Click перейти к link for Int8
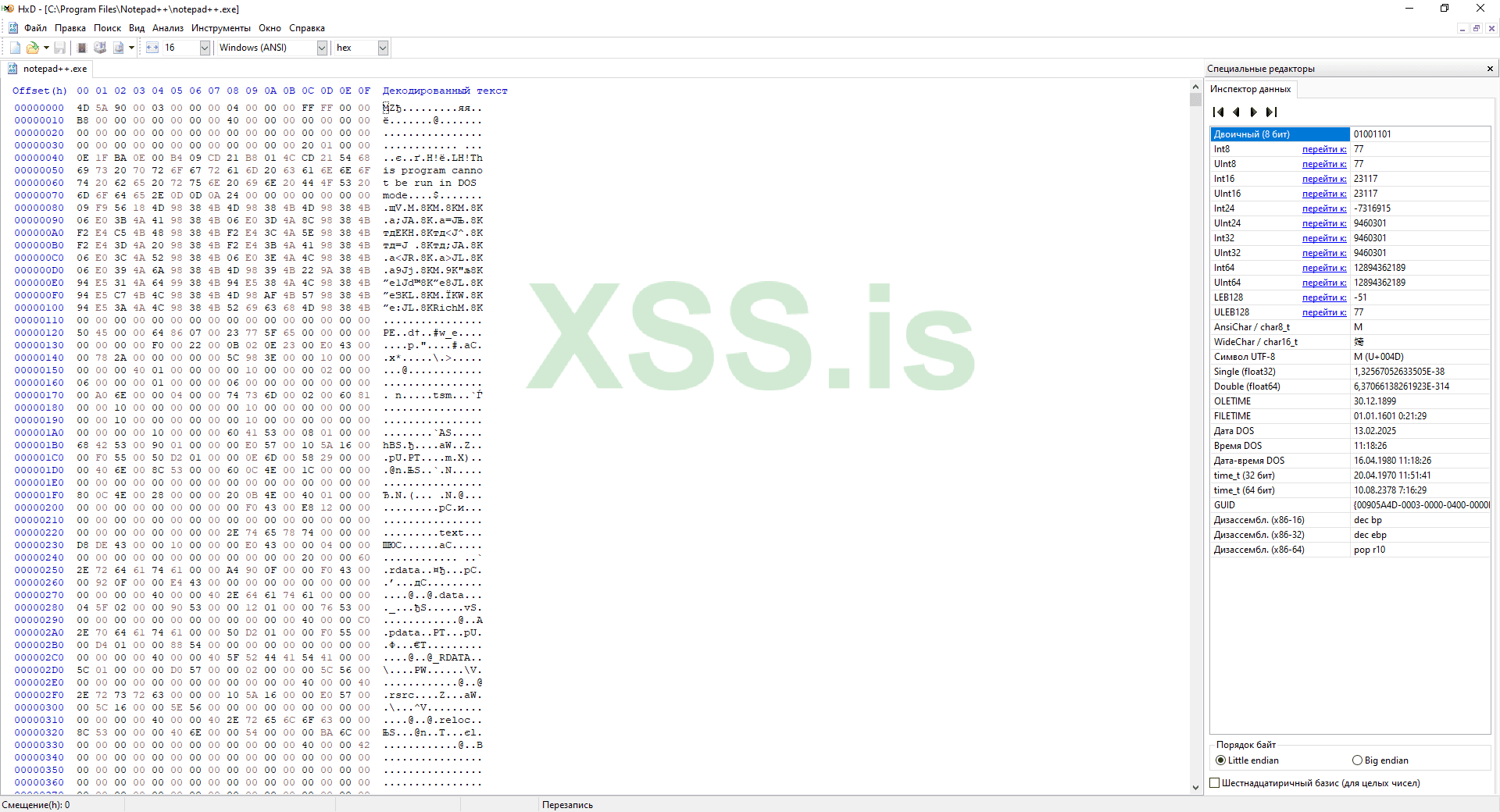 pos(1324,149)
